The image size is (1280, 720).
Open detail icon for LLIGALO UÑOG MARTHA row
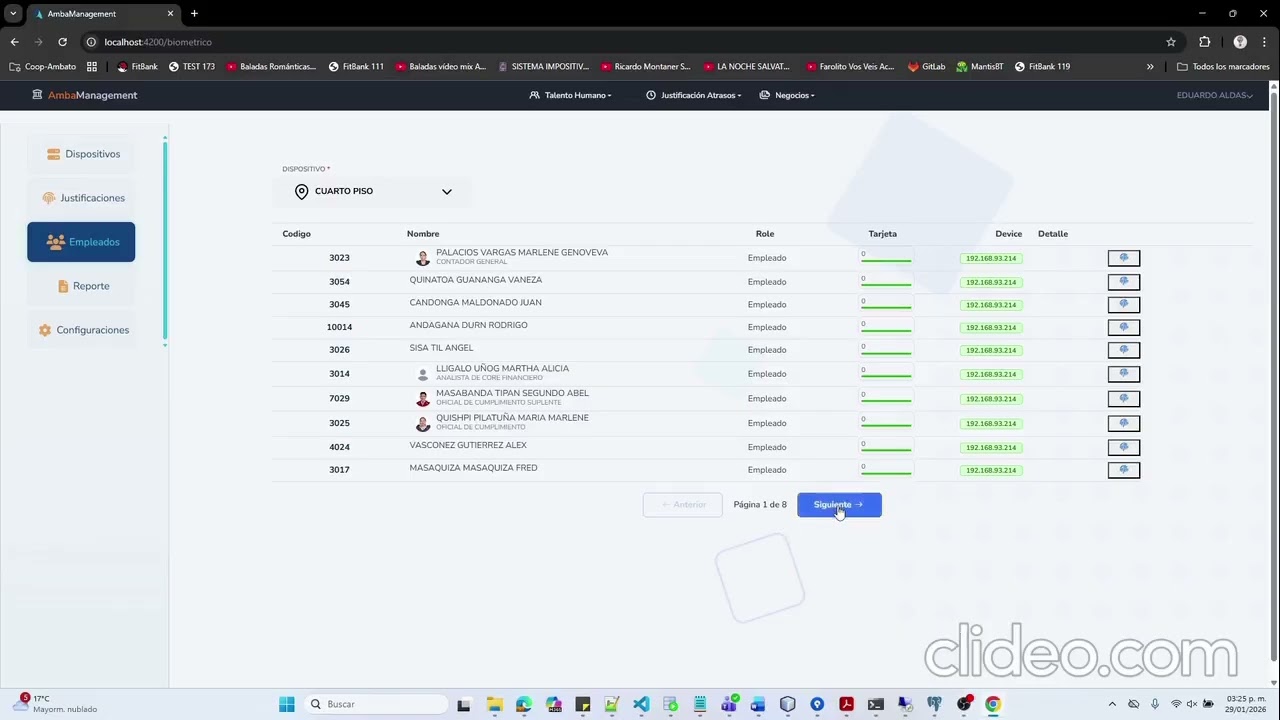pyautogui.click(x=1123, y=374)
